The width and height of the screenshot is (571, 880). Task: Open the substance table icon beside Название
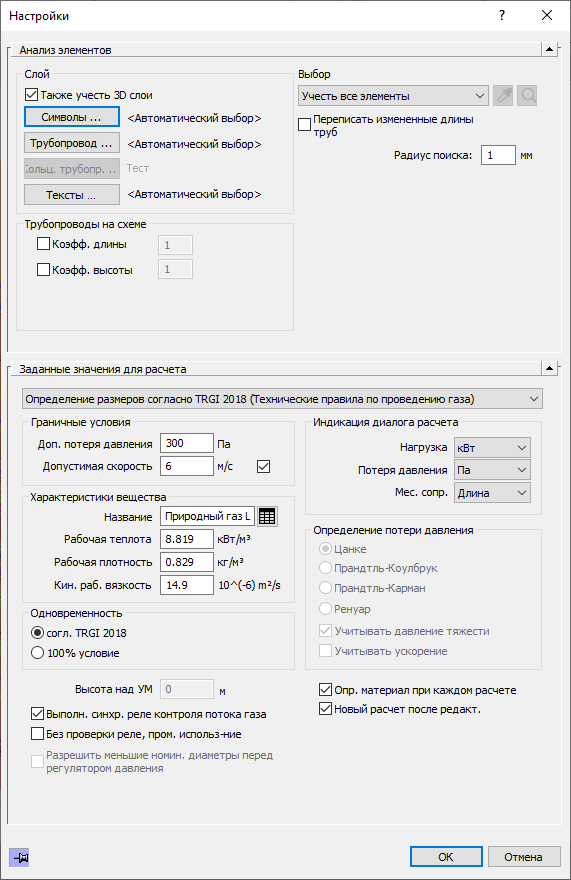click(267, 516)
